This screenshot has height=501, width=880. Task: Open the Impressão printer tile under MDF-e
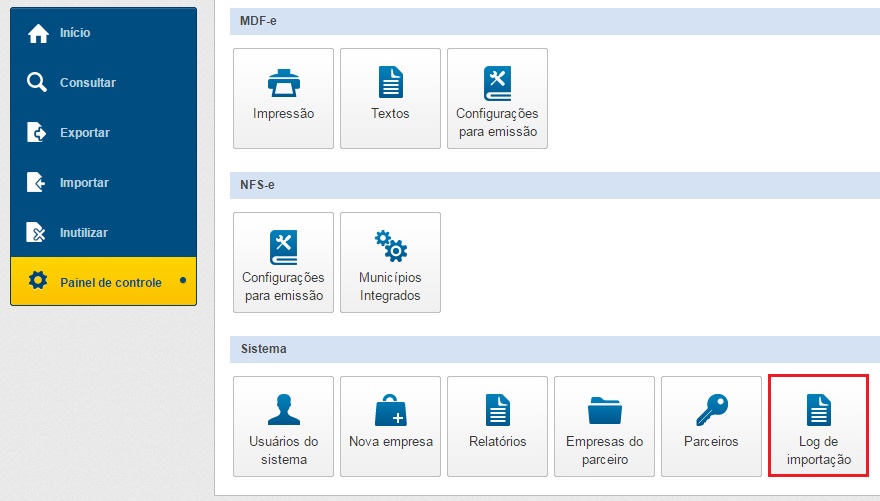pyautogui.click(x=283, y=98)
